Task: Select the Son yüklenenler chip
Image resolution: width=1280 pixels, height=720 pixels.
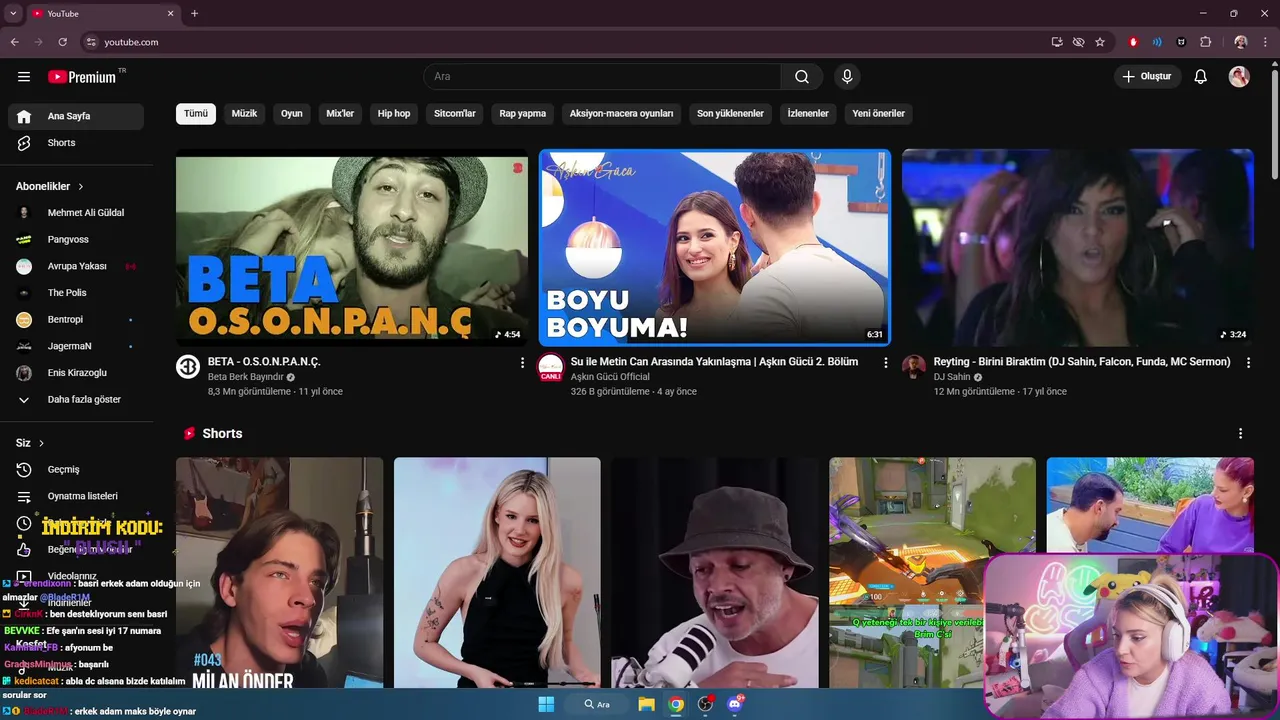Action: (730, 114)
